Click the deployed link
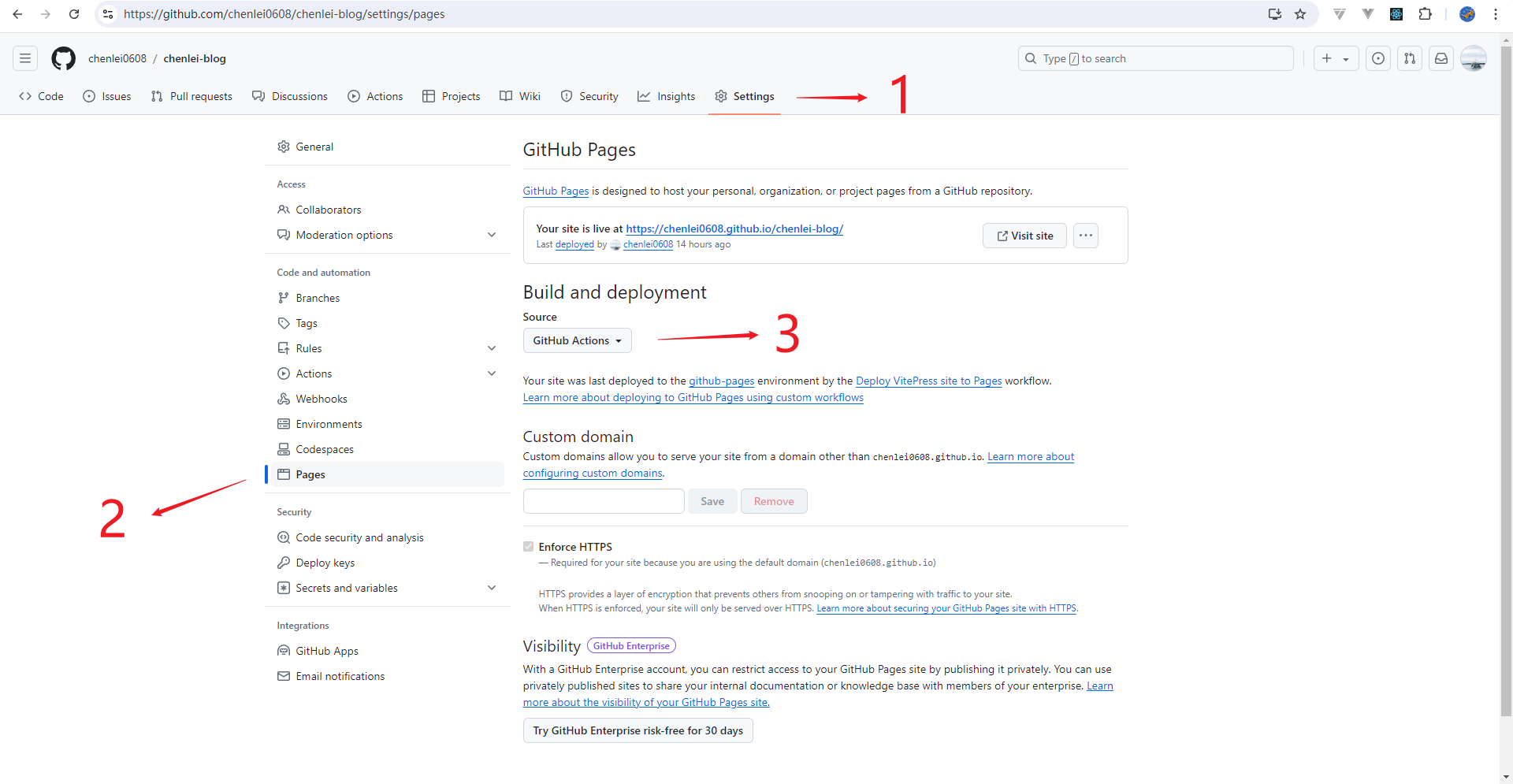Viewport: 1513px width, 784px height. pos(574,244)
